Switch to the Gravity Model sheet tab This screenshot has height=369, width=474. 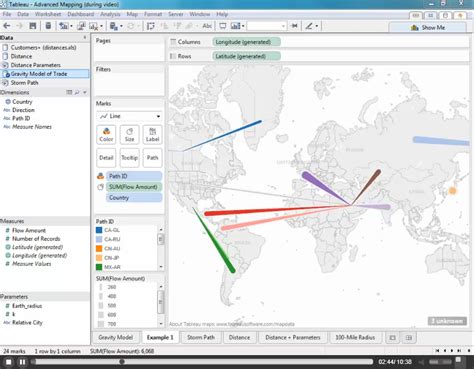[x=116, y=337]
